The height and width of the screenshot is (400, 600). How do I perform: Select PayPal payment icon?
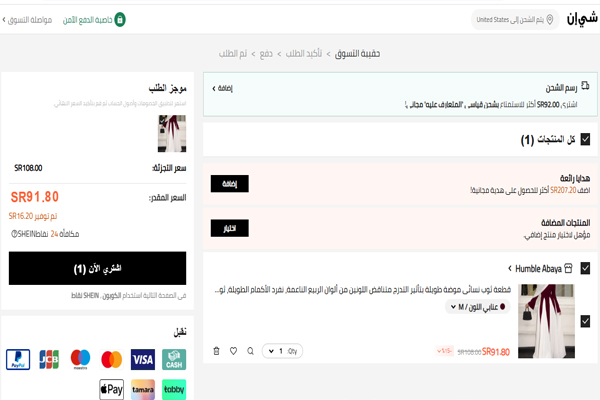(x=18, y=359)
